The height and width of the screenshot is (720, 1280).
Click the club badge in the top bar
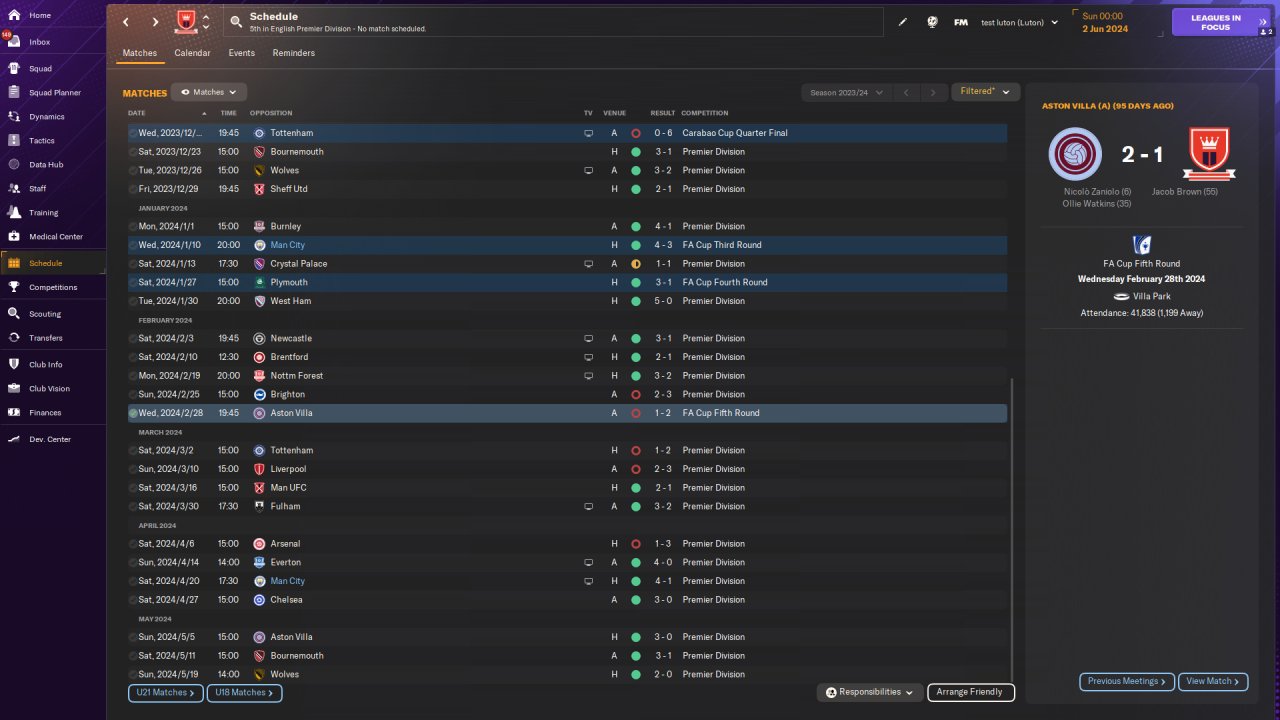[x=186, y=21]
